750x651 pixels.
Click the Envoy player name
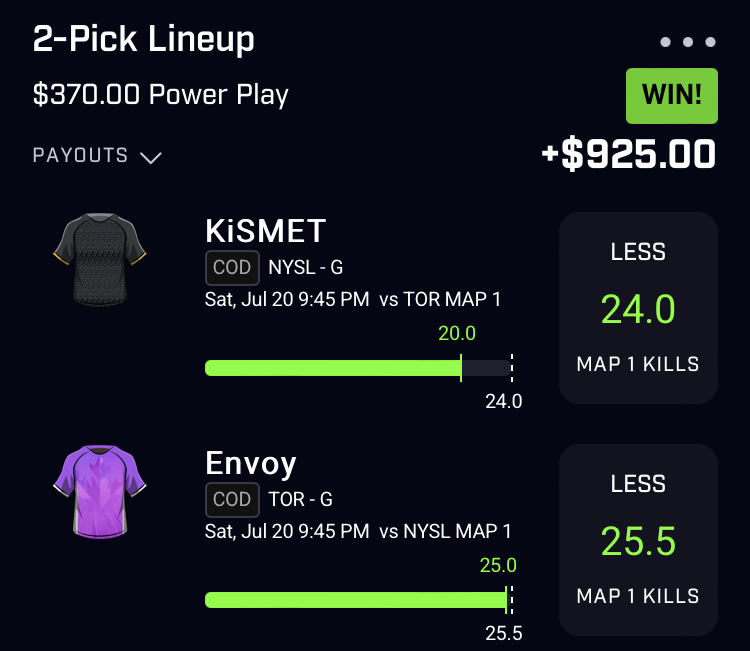[251, 463]
